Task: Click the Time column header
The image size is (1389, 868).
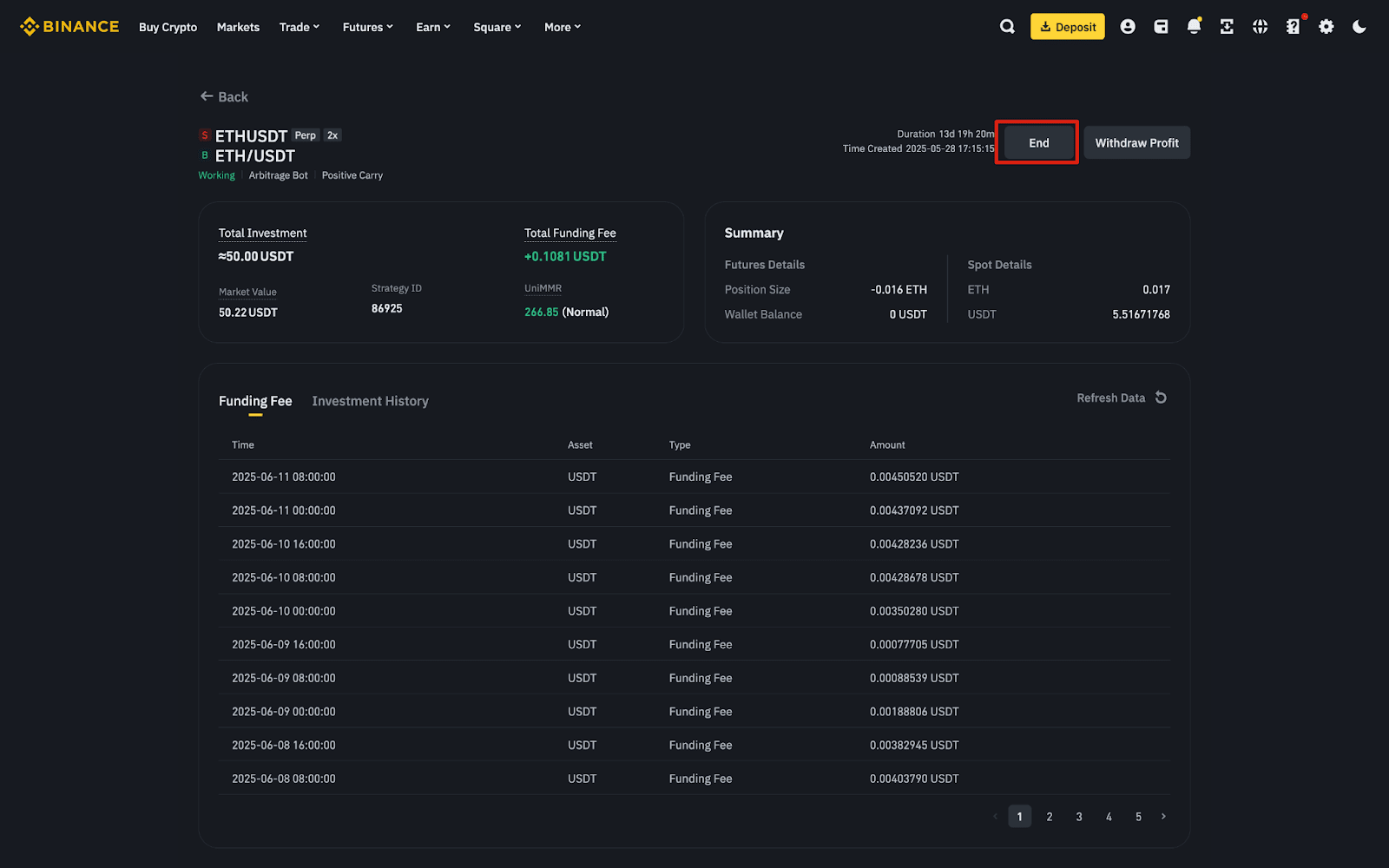Action: click(243, 444)
